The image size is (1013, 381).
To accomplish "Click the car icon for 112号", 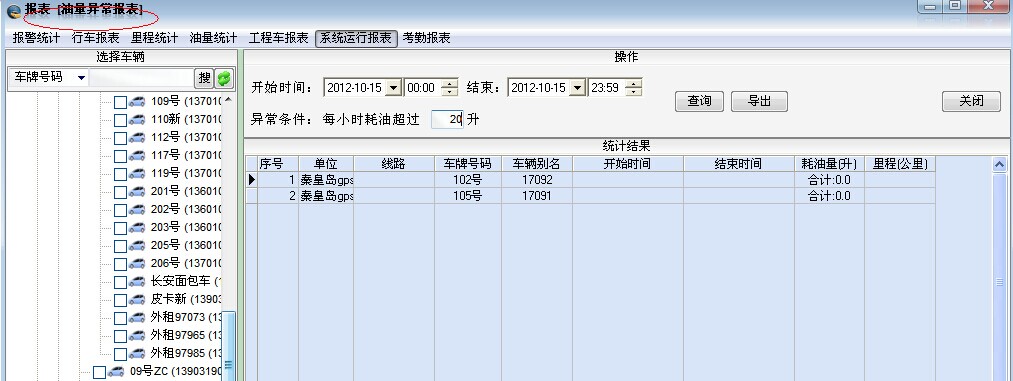I will pyautogui.click(x=137, y=138).
